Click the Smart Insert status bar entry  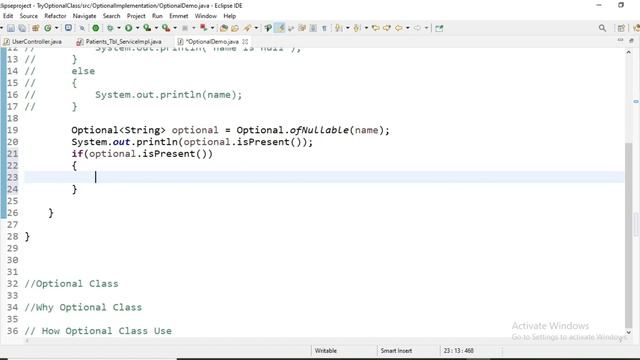pyautogui.click(x=396, y=351)
